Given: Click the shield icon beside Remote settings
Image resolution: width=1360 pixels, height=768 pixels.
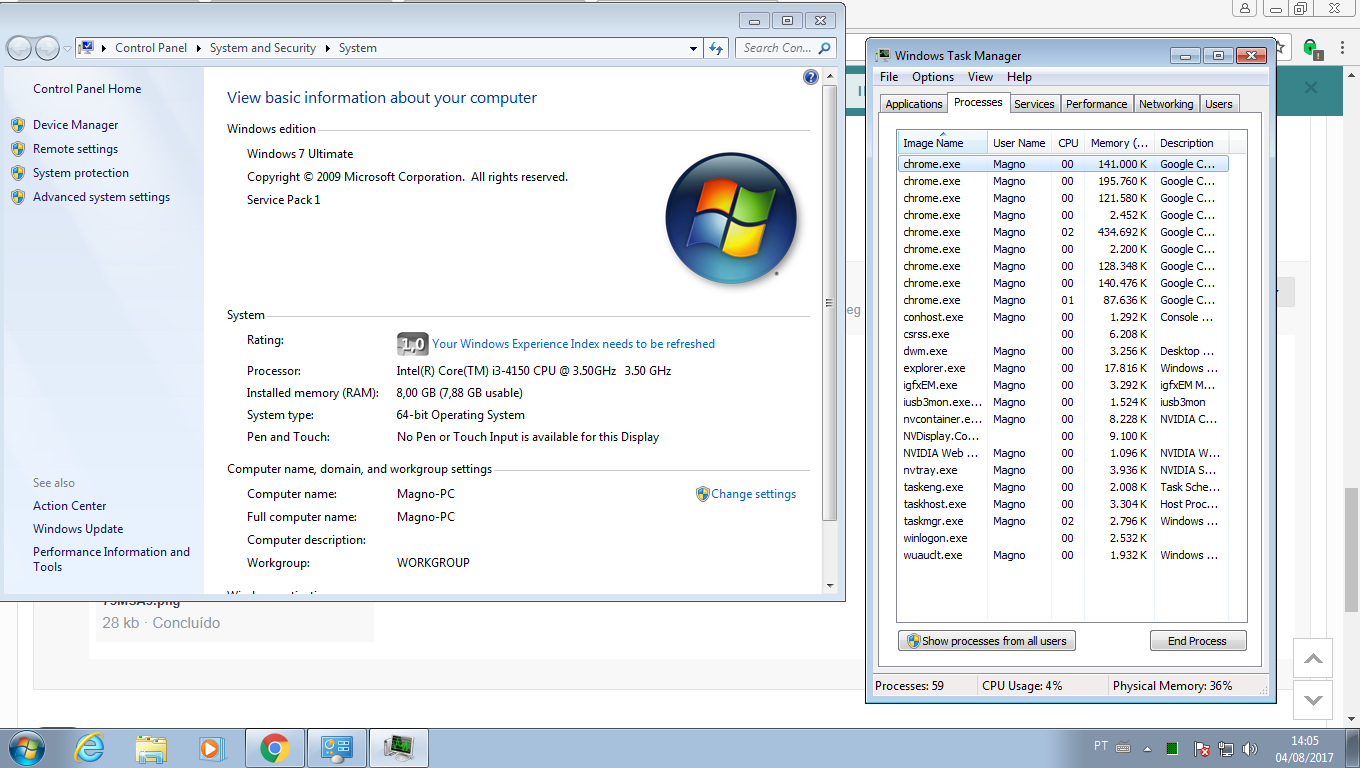Looking at the screenshot, I should [x=18, y=149].
